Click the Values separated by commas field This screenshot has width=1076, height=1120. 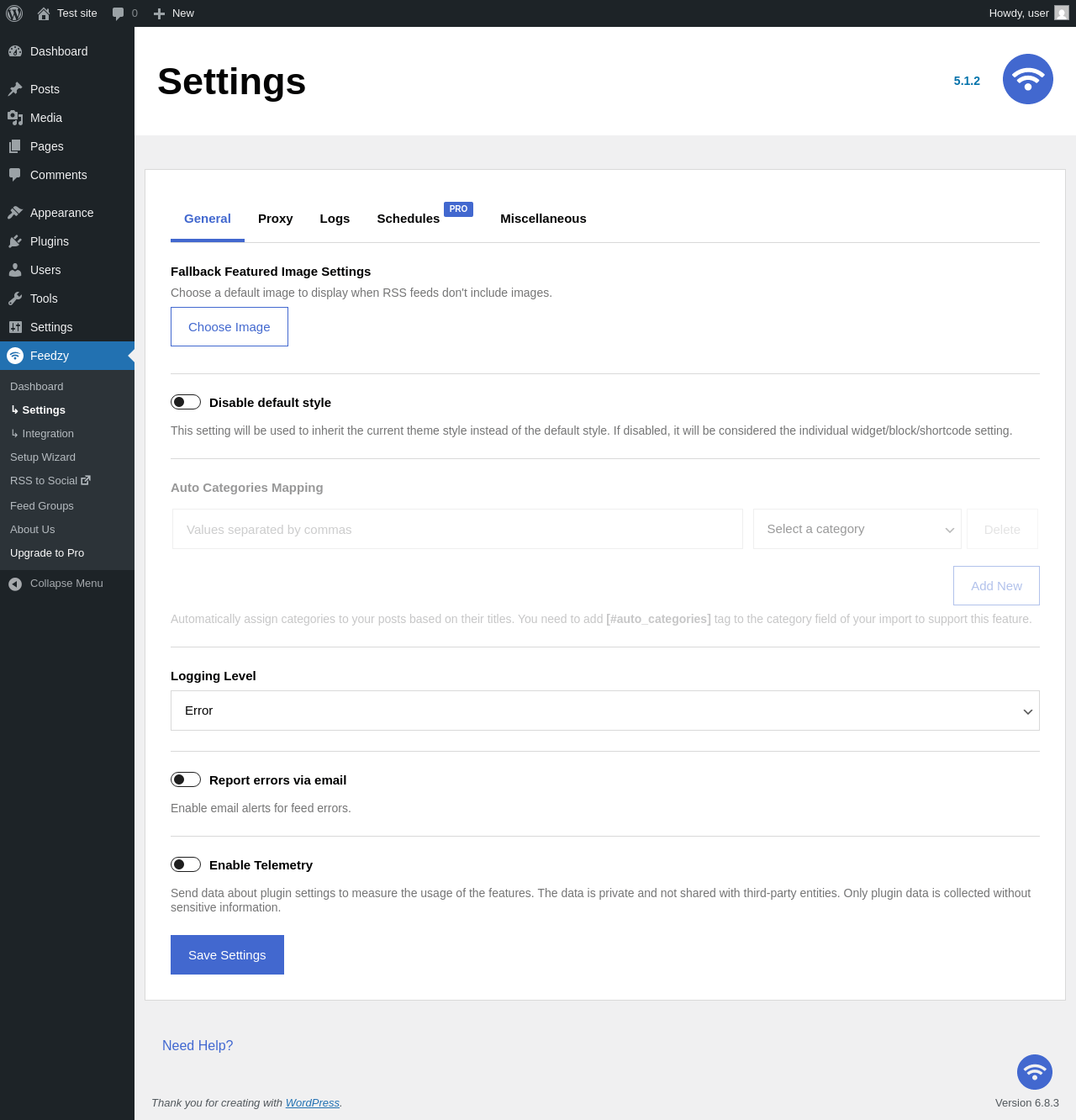[x=457, y=530]
